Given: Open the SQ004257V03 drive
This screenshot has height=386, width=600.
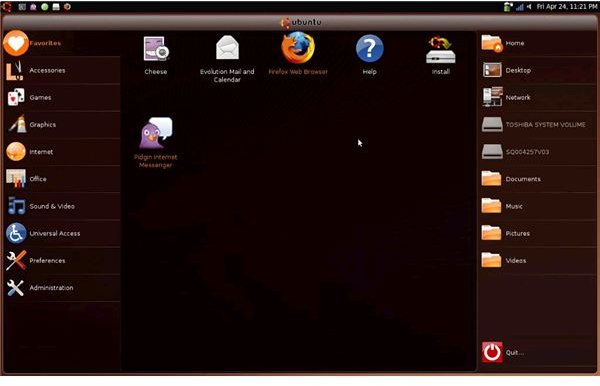Looking at the screenshot, I should (538, 152).
